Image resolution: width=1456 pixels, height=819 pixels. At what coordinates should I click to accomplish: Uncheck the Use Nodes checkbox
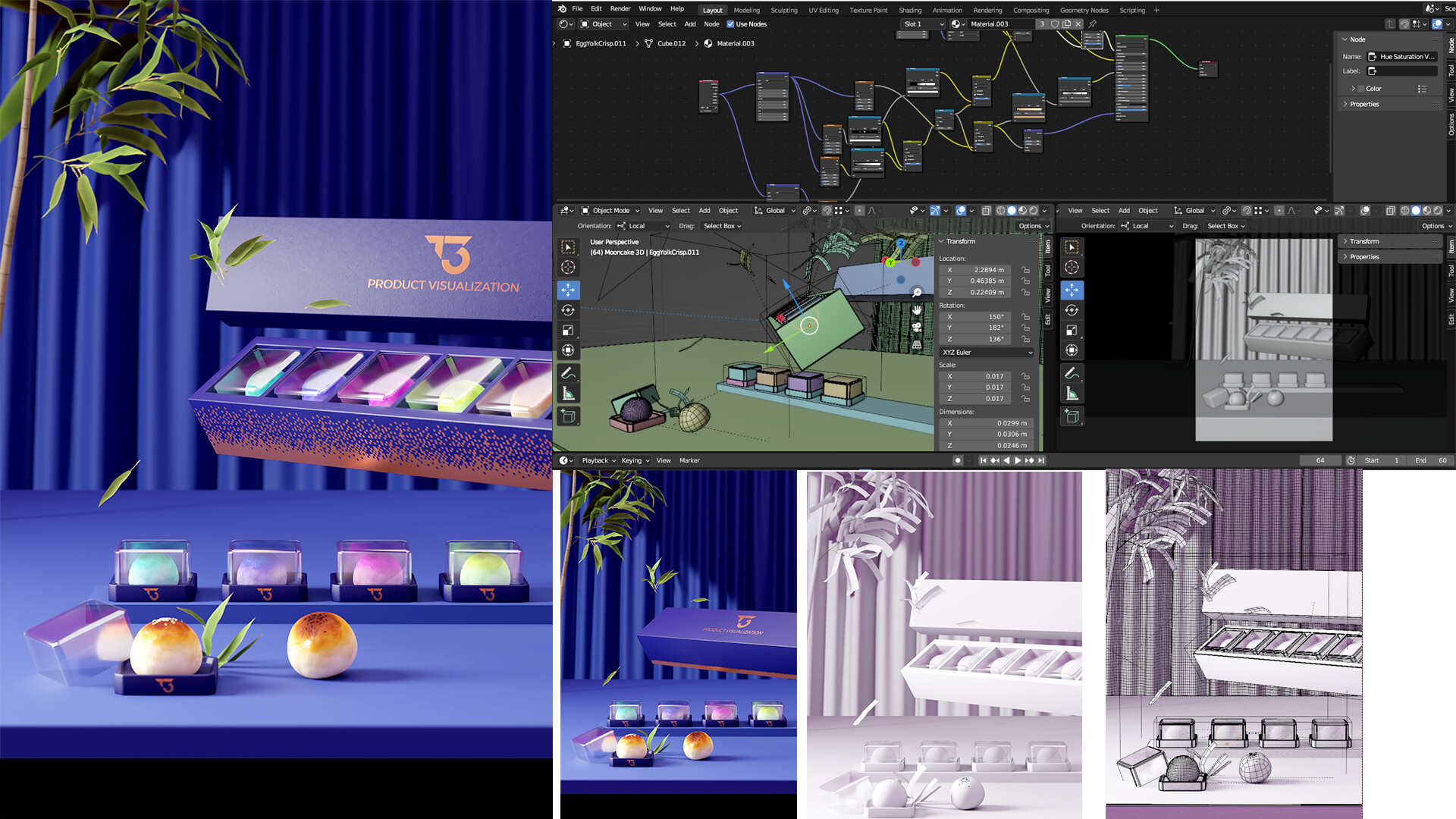pos(730,24)
